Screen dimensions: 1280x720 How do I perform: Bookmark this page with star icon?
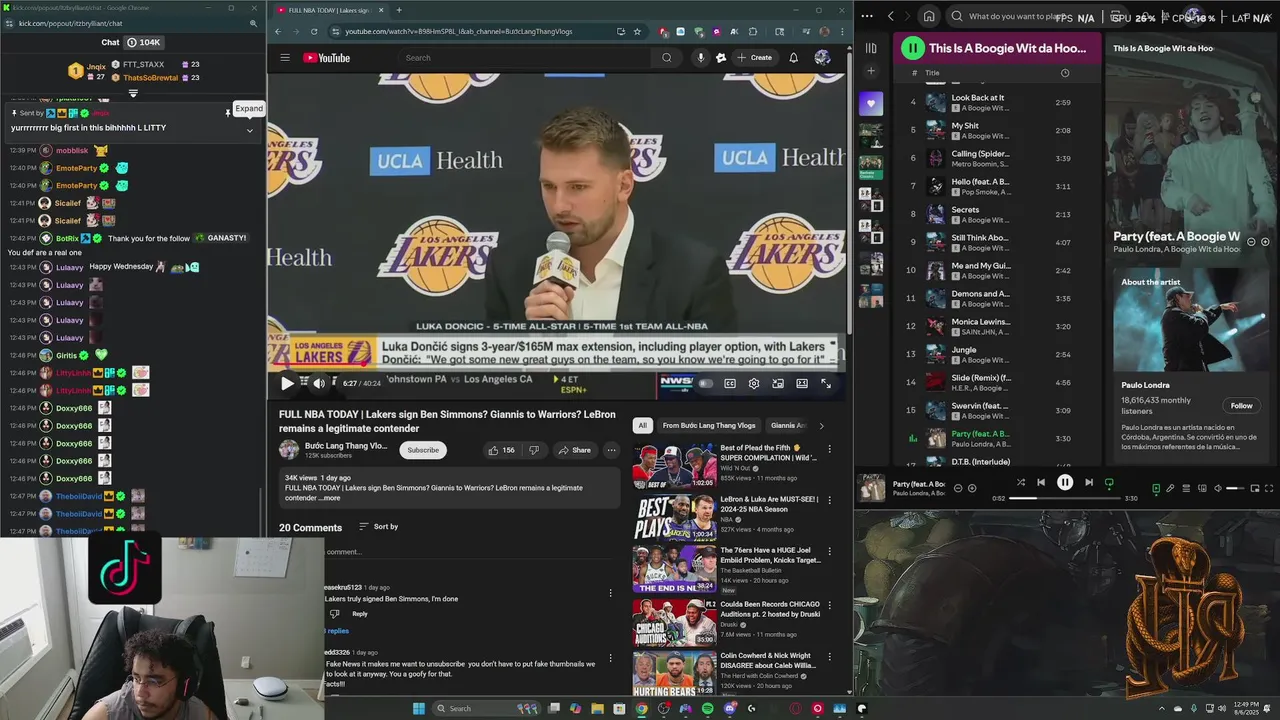click(637, 31)
